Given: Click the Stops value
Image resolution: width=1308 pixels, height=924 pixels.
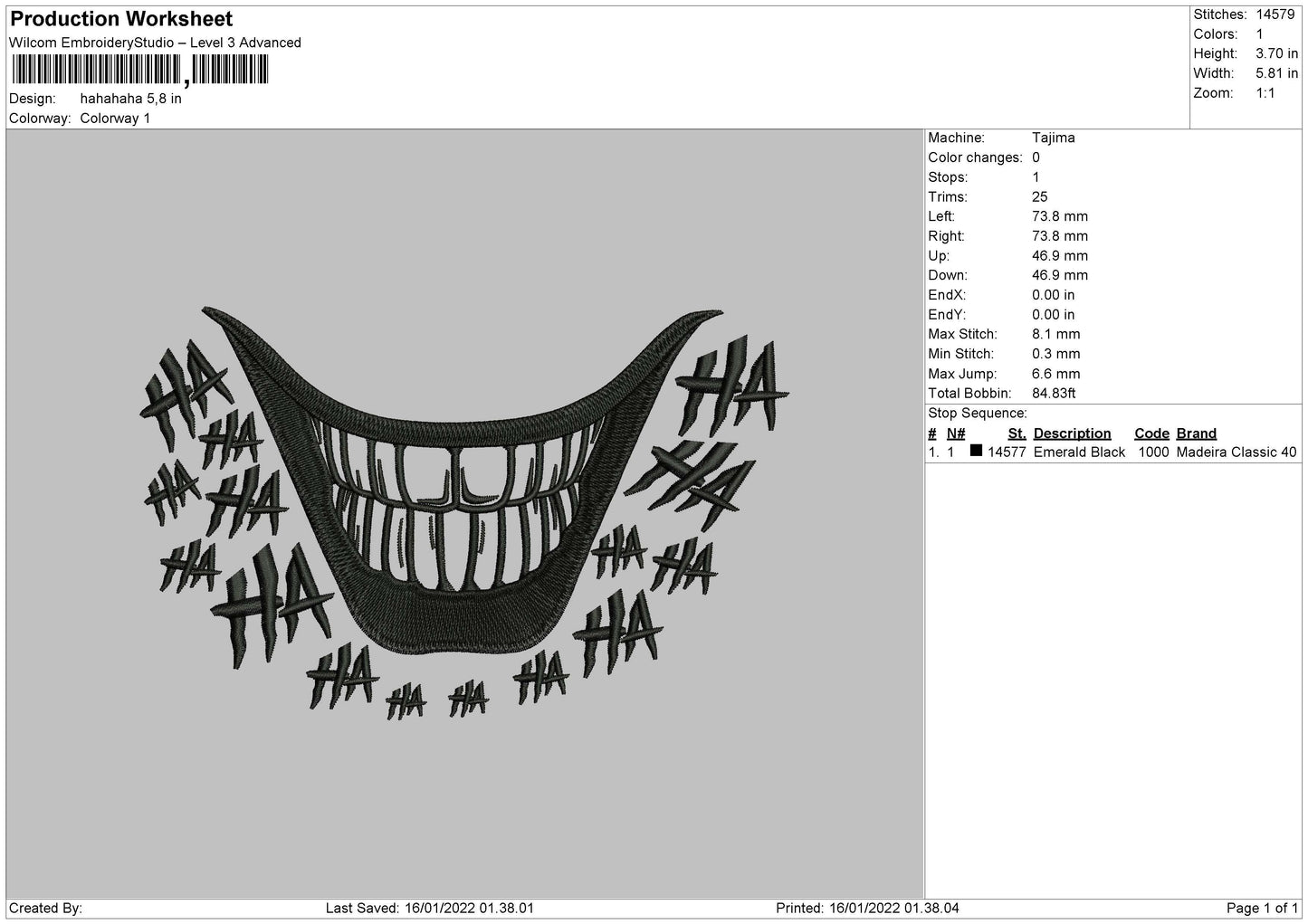Looking at the screenshot, I should [x=1036, y=177].
